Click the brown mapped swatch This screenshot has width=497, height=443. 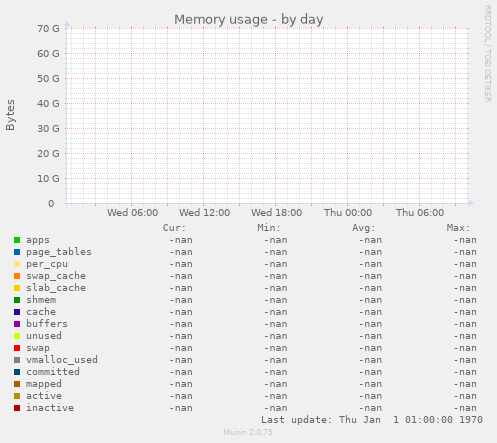tap(17, 384)
